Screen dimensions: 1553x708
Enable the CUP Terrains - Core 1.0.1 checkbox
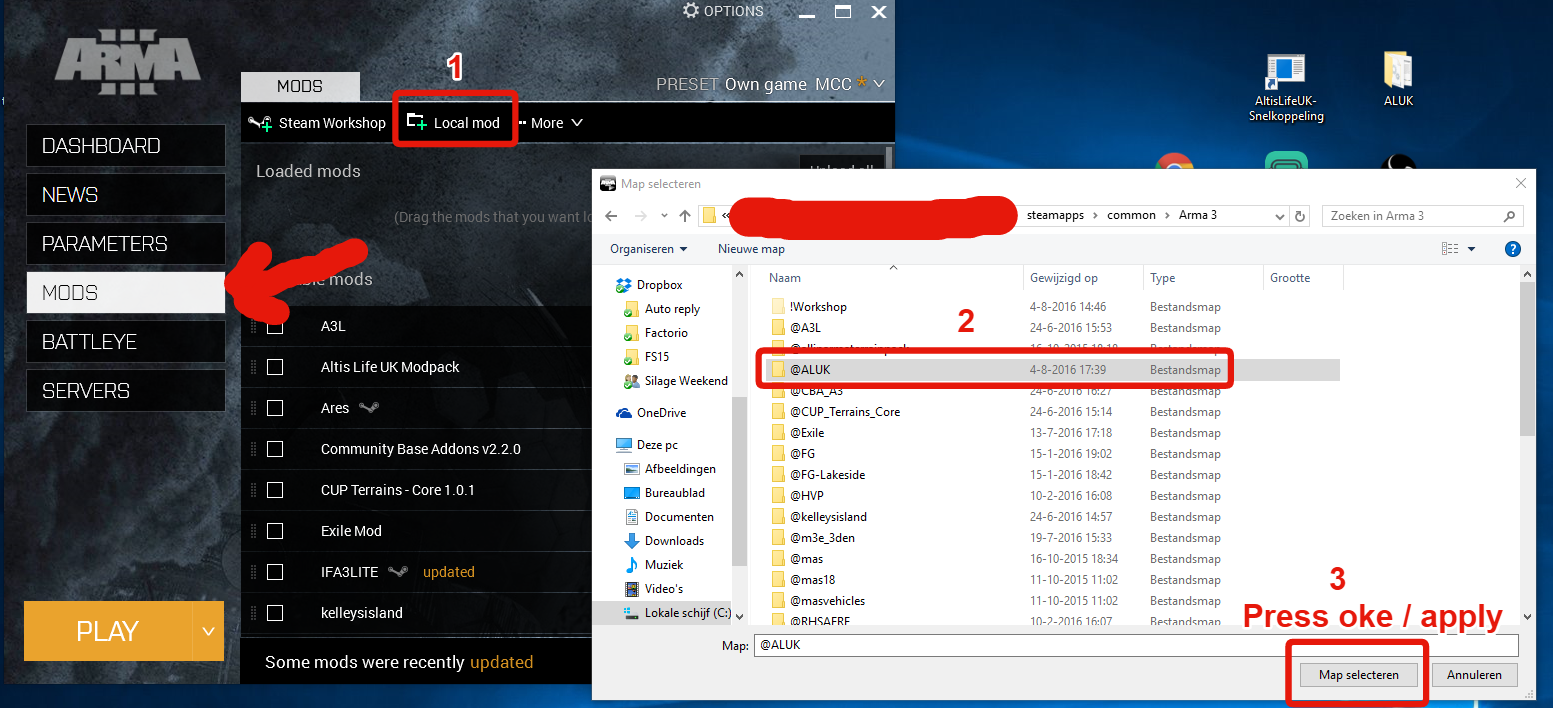[x=275, y=490]
